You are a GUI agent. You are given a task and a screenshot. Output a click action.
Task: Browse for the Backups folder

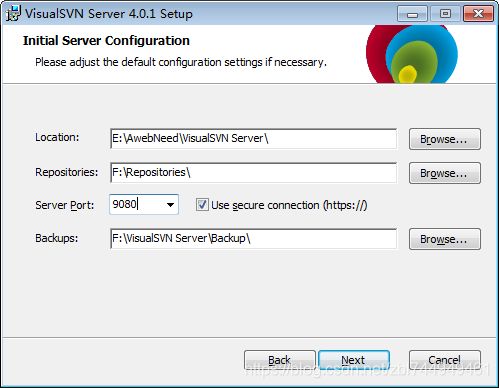[445, 239]
